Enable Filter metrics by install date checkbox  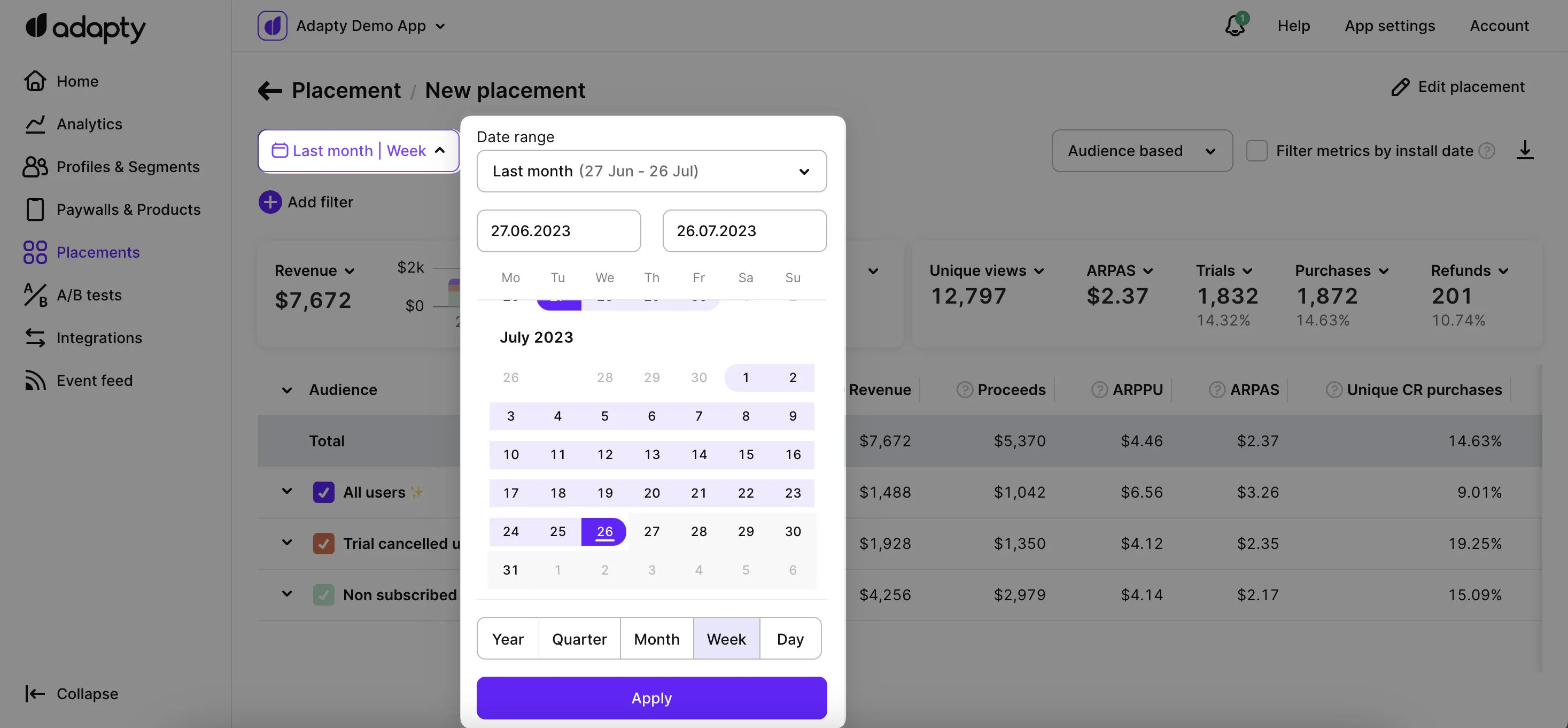[x=1256, y=150]
